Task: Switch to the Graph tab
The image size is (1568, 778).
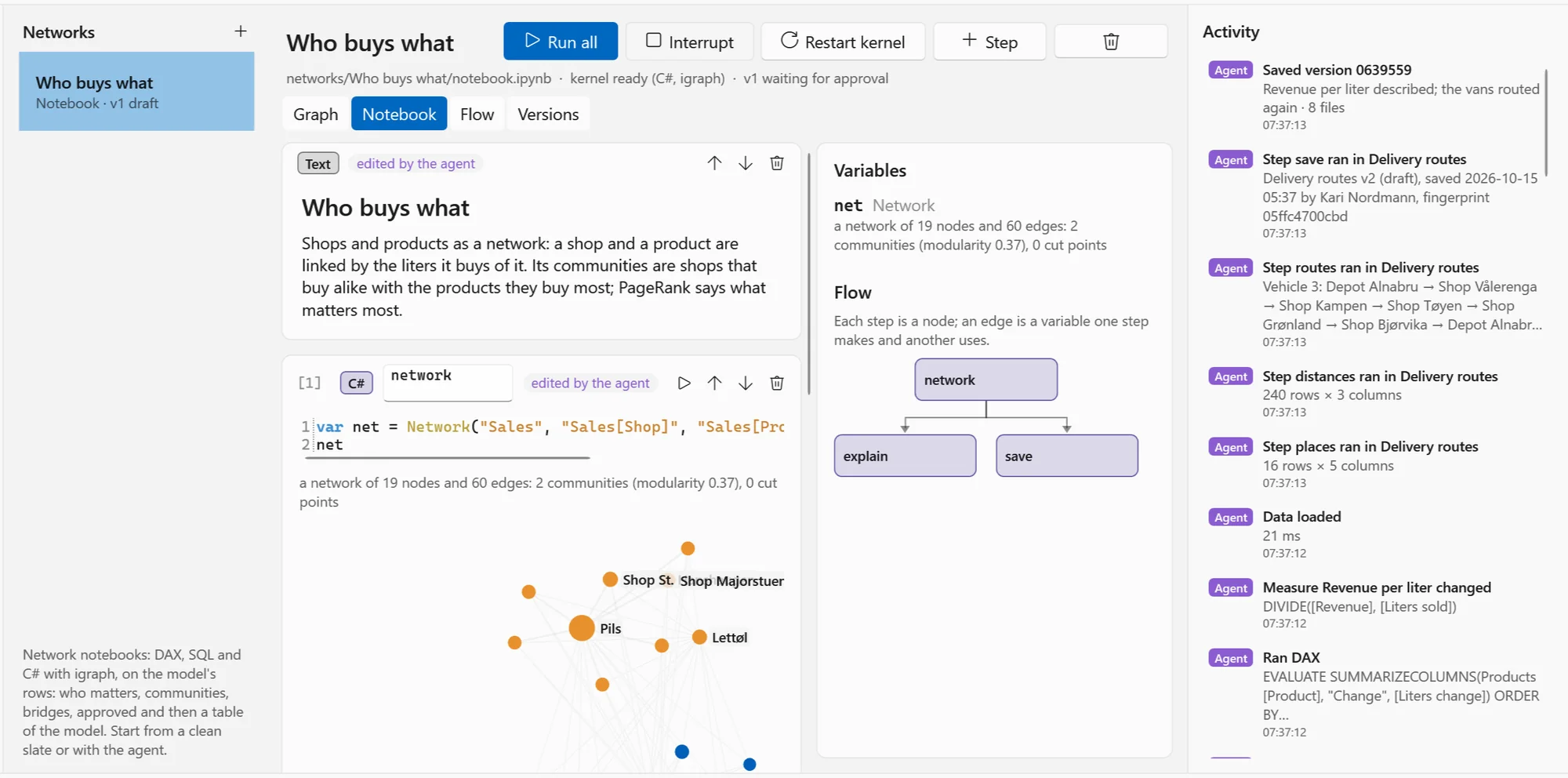Action: point(316,114)
